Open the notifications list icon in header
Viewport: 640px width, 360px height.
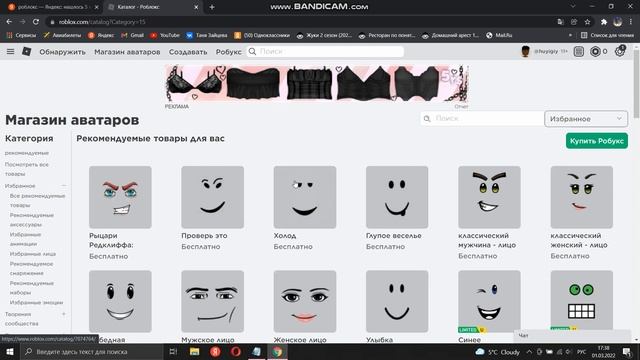tap(578, 51)
